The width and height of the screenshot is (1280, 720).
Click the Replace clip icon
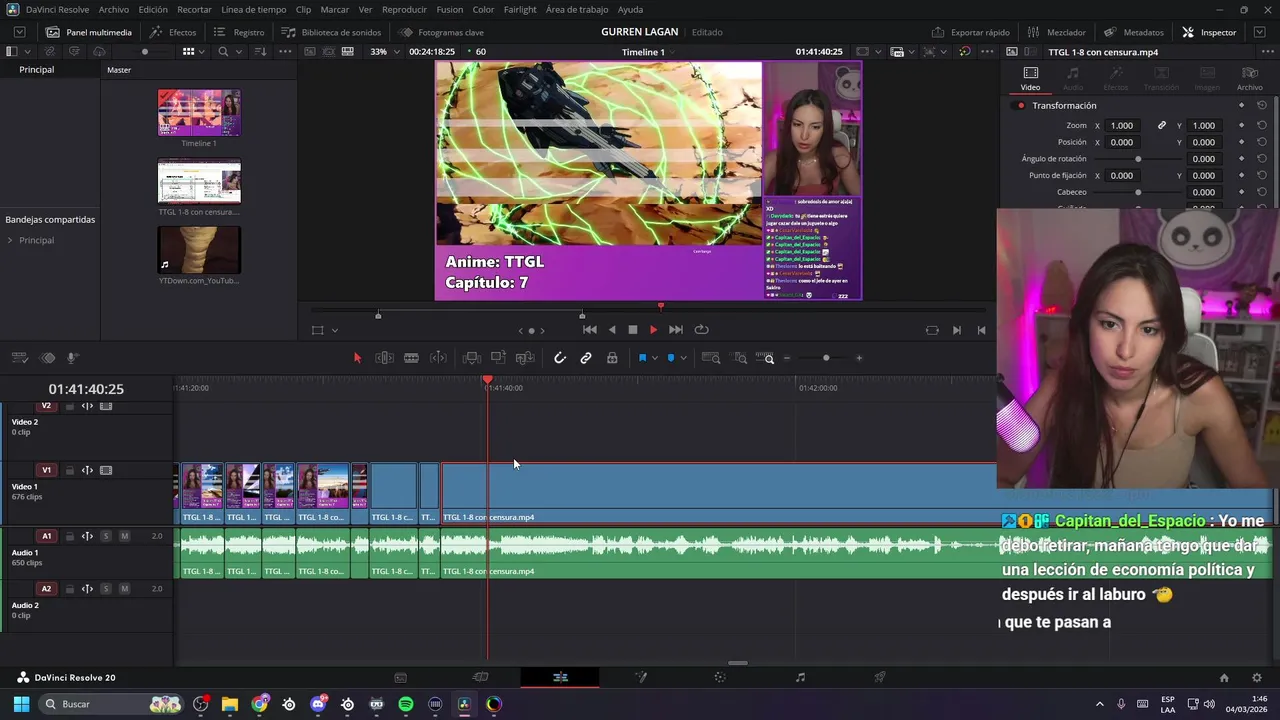pyautogui.click(x=525, y=358)
